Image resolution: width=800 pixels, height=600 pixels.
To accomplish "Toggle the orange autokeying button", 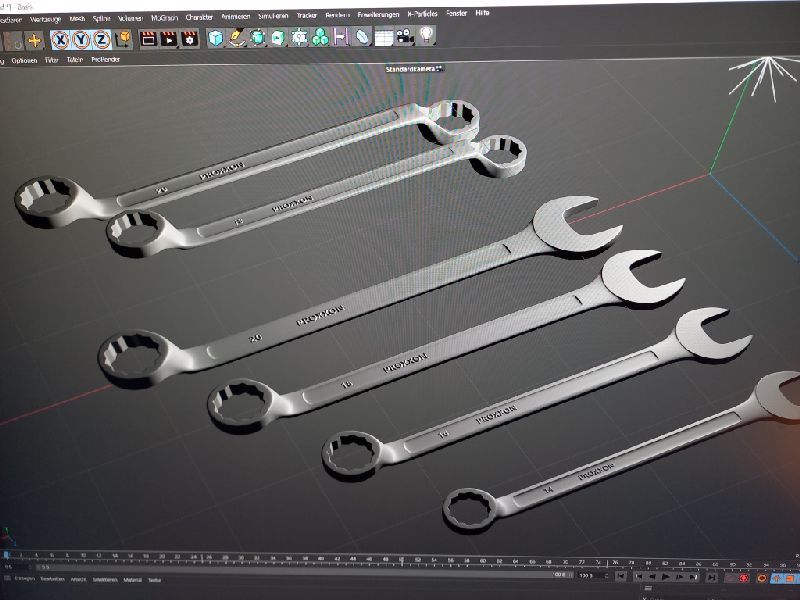I will [x=763, y=578].
